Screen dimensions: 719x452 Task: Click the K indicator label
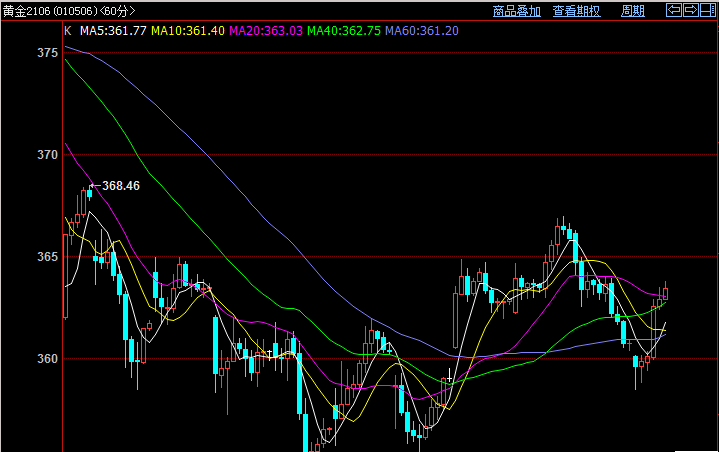[x=68, y=31]
